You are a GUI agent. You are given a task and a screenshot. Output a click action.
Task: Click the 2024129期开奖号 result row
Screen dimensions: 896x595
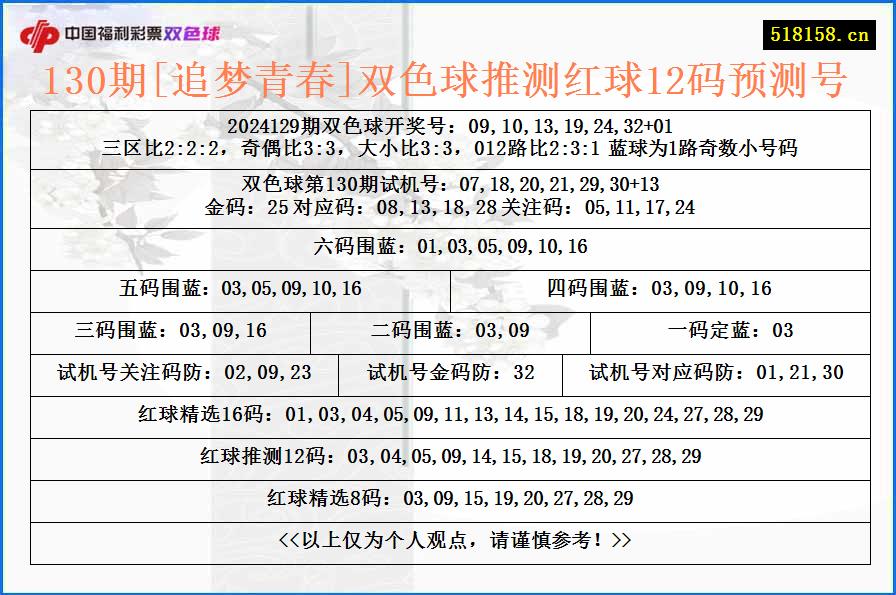pos(448,125)
